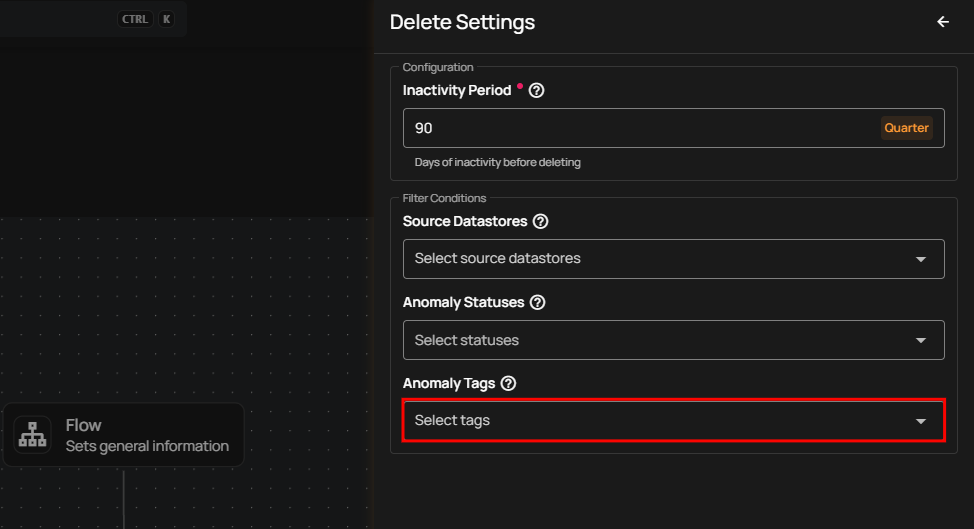Click the help icon next to Anomaly Statuses
The height and width of the screenshot is (529, 974).
tap(537, 302)
